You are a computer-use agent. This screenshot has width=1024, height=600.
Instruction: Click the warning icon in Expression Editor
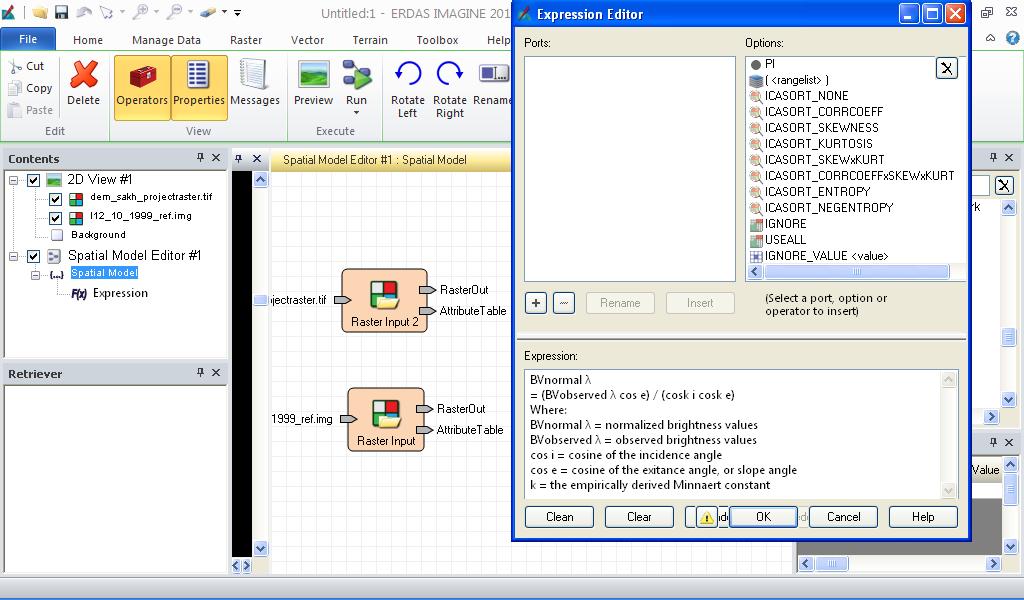[x=707, y=517]
